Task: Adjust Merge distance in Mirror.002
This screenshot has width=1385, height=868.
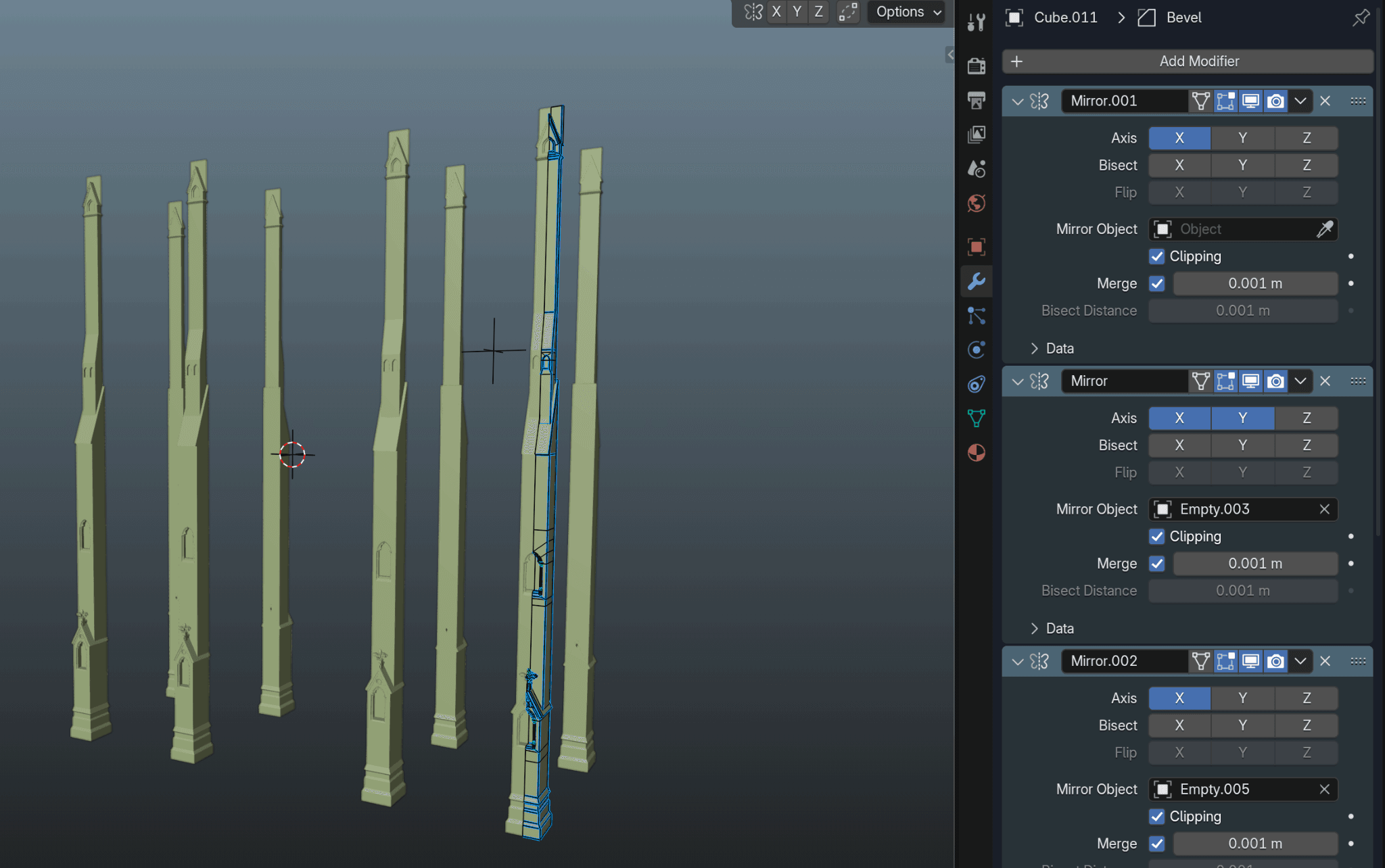Action: tap(1255, 844)
